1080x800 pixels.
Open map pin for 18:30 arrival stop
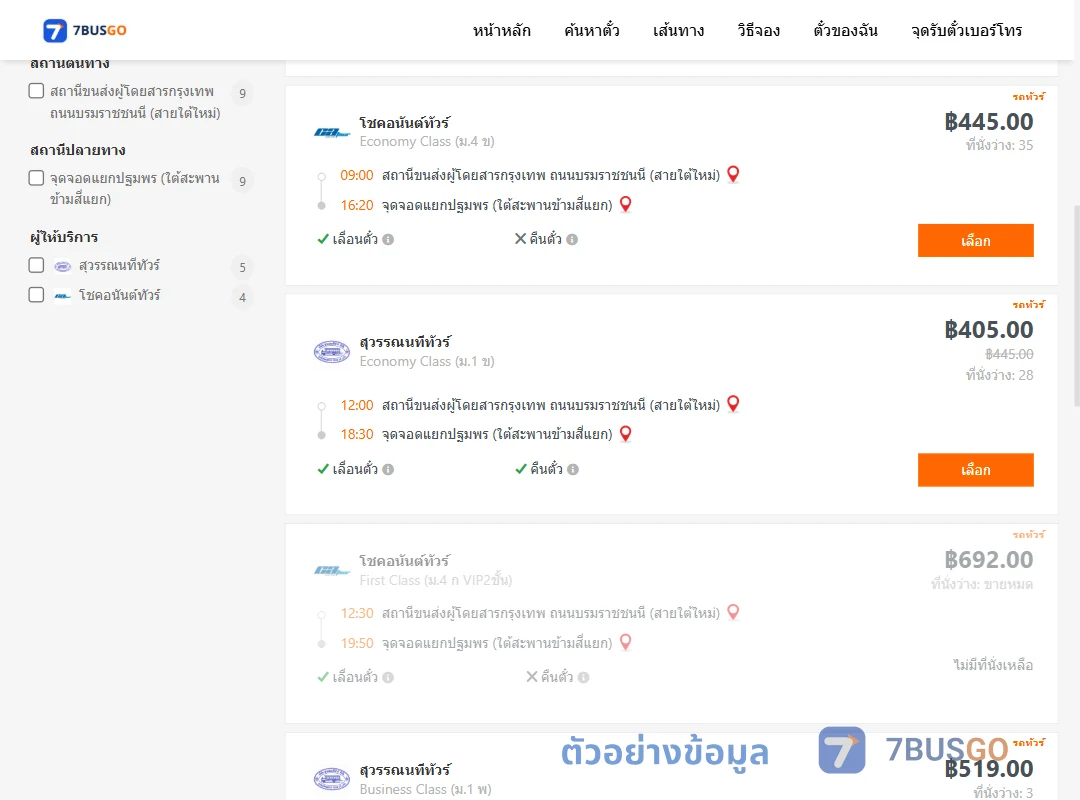(x=625, y=434)
